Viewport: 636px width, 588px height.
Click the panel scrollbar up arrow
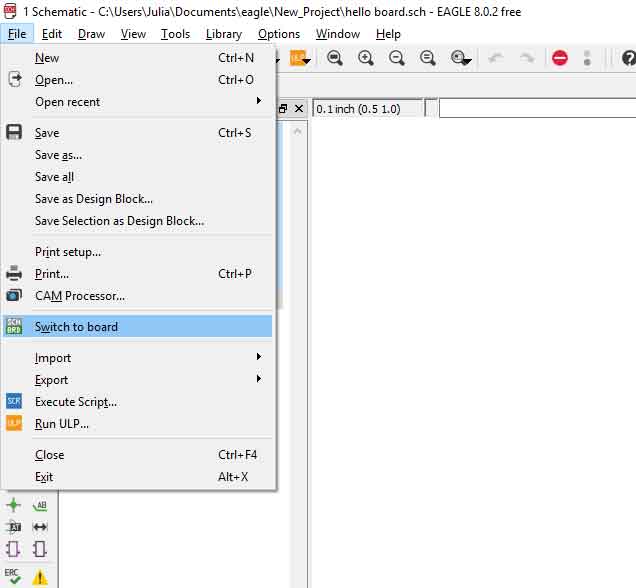pyautogui.click(x=297, y=131)
